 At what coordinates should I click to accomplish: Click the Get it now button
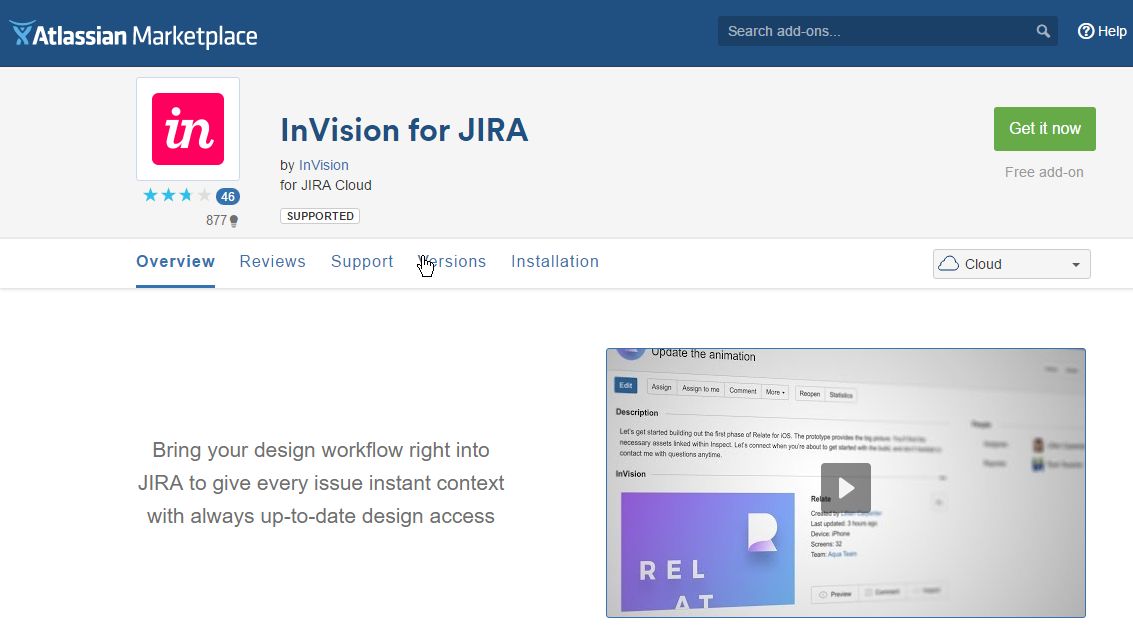pyautogui.click(x=1045, y=129)
